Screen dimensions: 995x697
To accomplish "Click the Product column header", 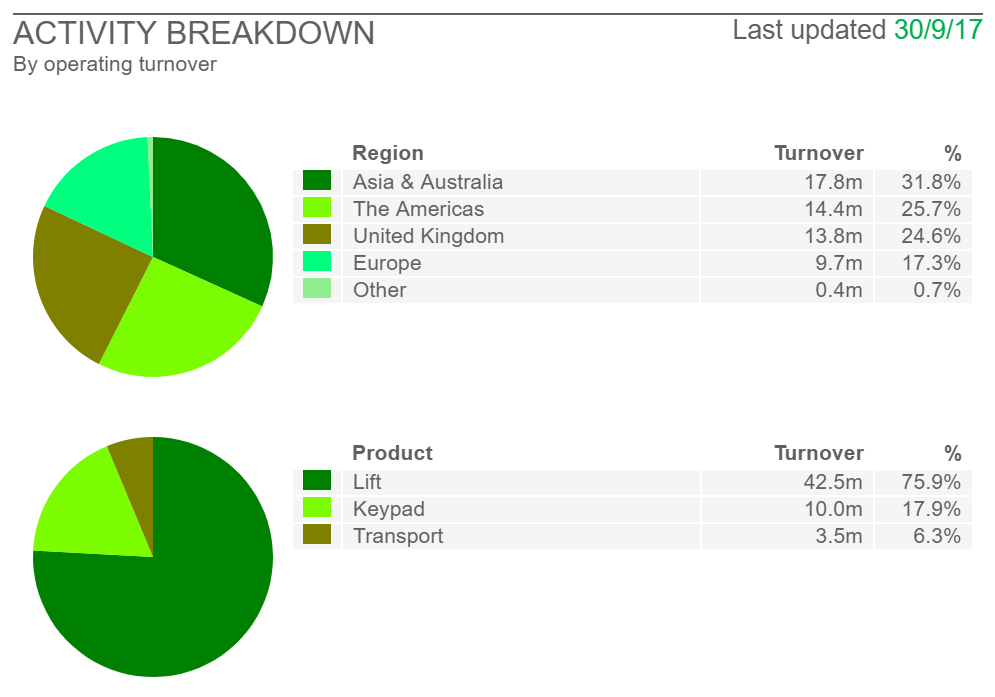I will 392,453.
